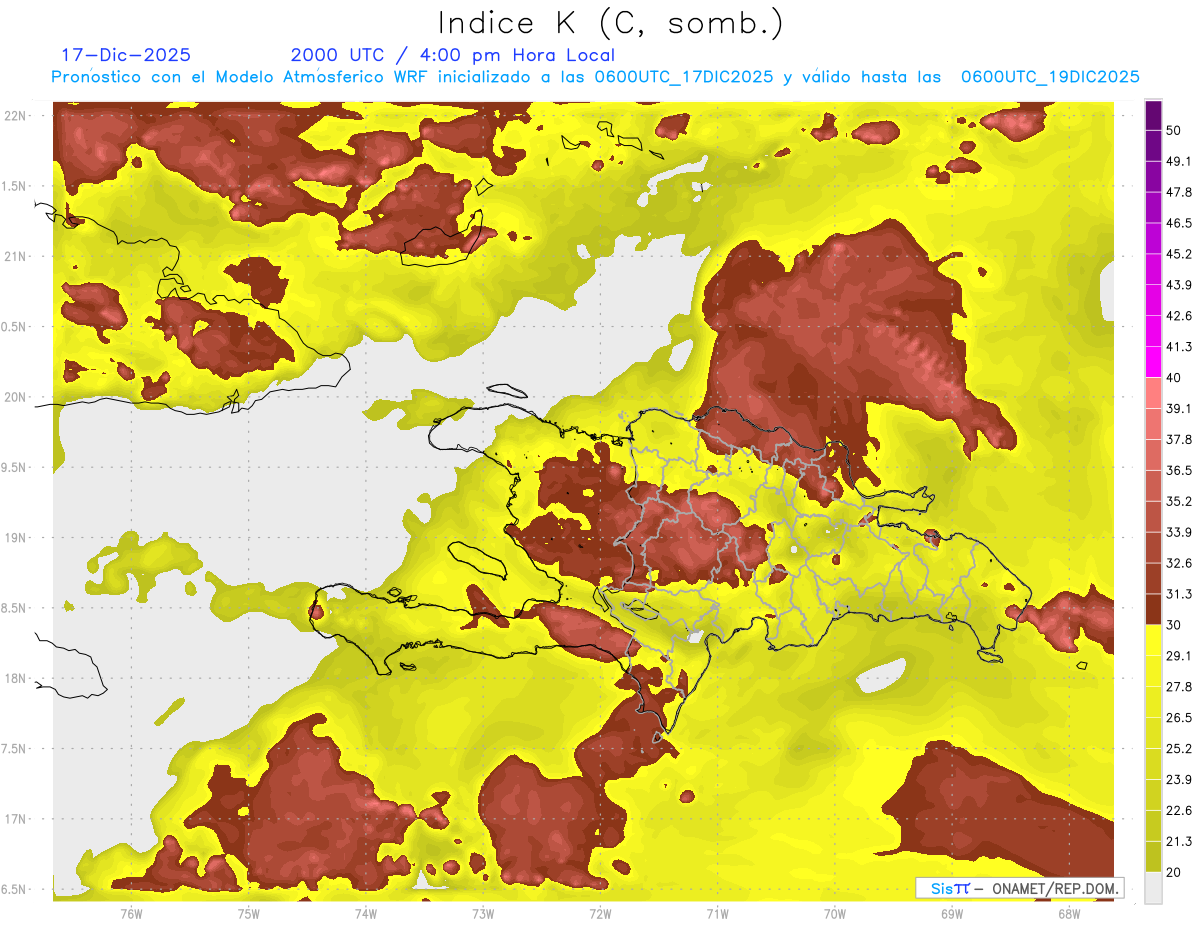Image resolution: width=1200 pixels, height=927 pixels.
Task: Click the "74W" longitude label
Action: click(x=365, y=914)
